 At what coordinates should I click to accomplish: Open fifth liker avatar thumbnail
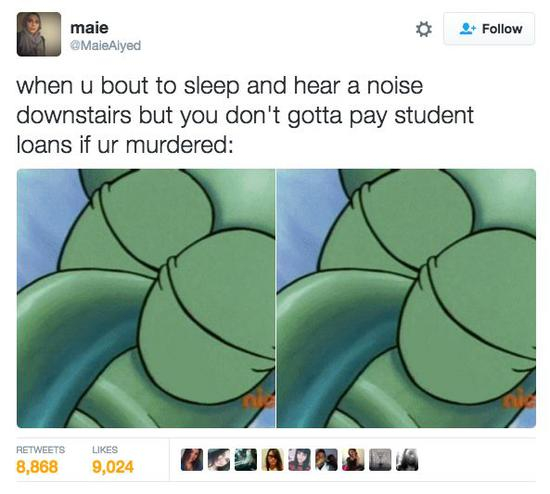pos(300,460)
